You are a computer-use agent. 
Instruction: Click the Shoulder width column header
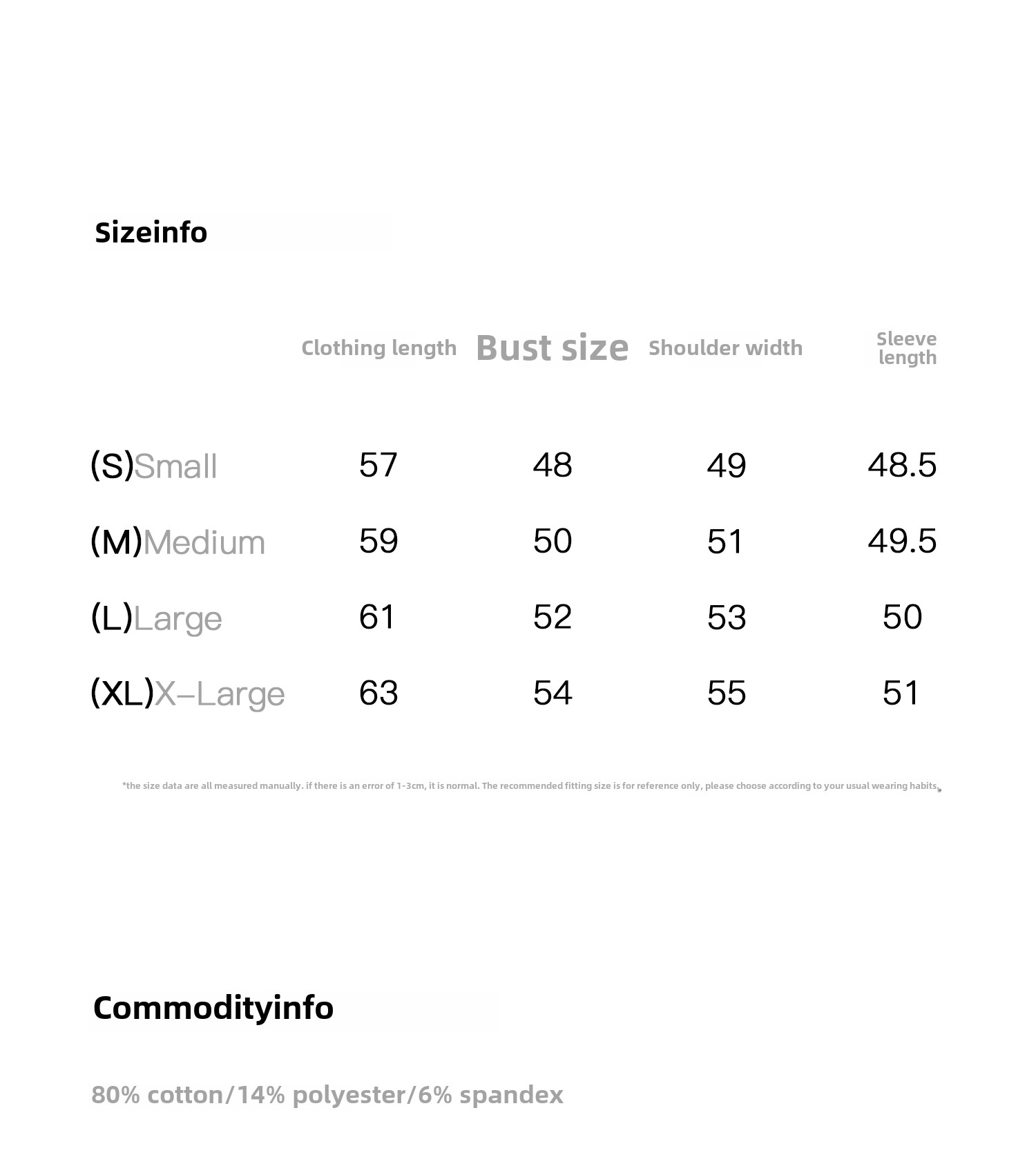click(725, 347)
